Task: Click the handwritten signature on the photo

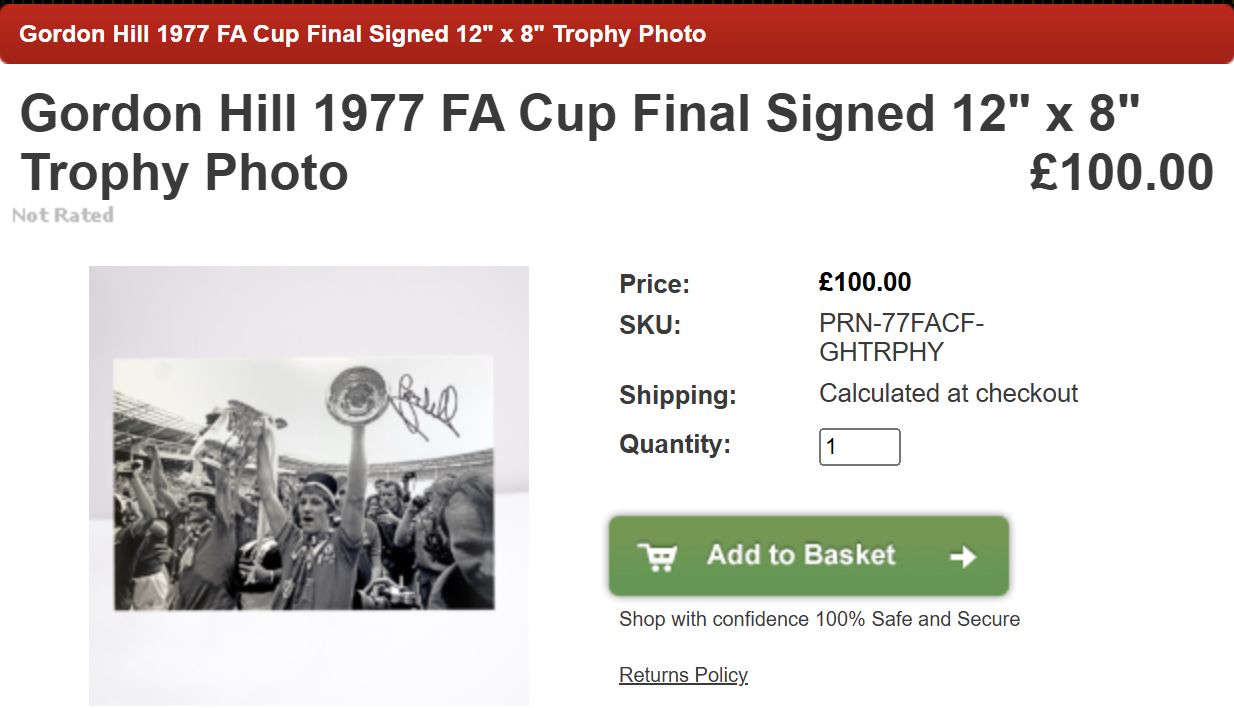Action: (427, 406)
